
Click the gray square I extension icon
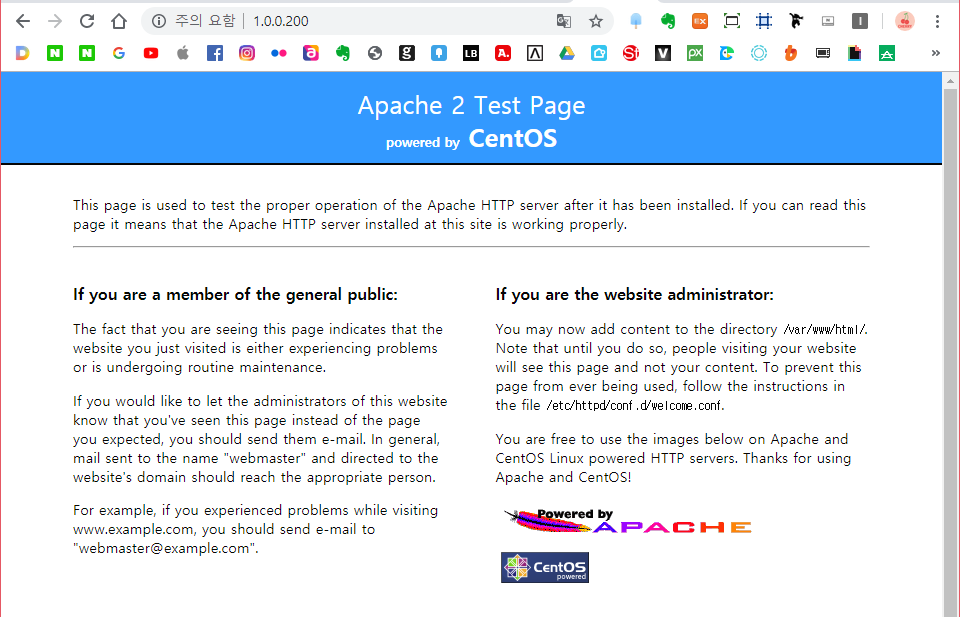(860, 21)
